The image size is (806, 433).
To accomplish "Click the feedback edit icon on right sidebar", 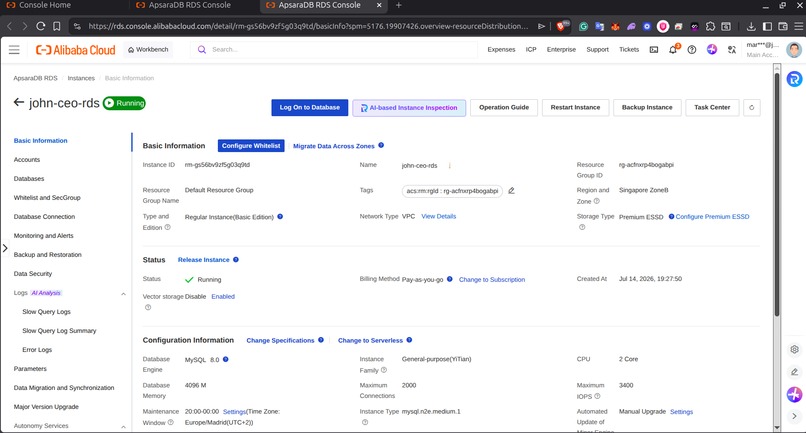I will (794, 372).
